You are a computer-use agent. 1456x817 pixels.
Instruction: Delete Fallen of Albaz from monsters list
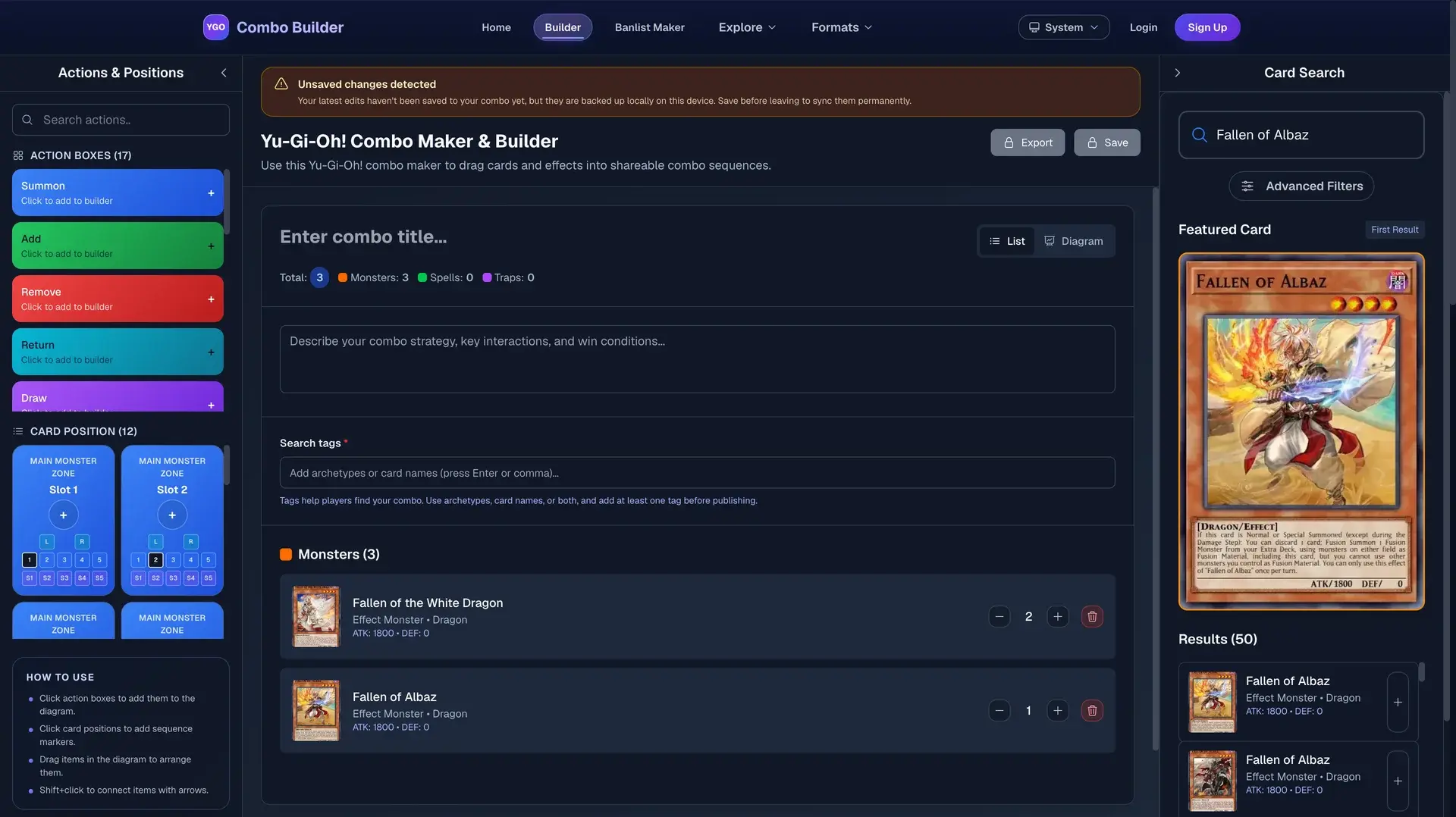coord(1092,711)
